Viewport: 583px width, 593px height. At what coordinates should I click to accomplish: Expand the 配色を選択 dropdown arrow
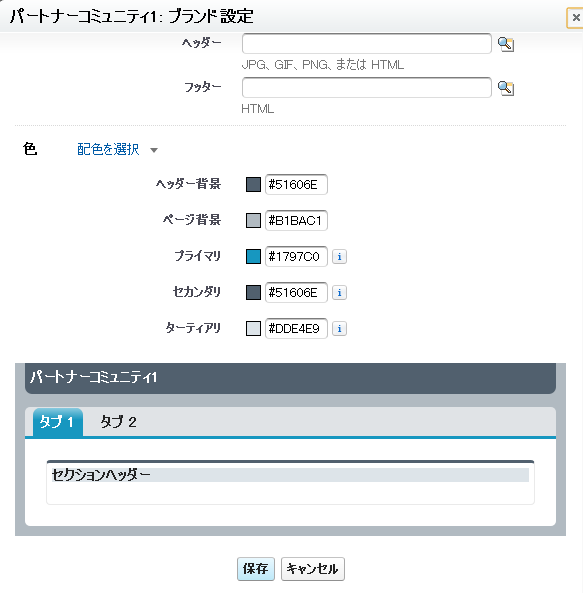coord(154,150)
